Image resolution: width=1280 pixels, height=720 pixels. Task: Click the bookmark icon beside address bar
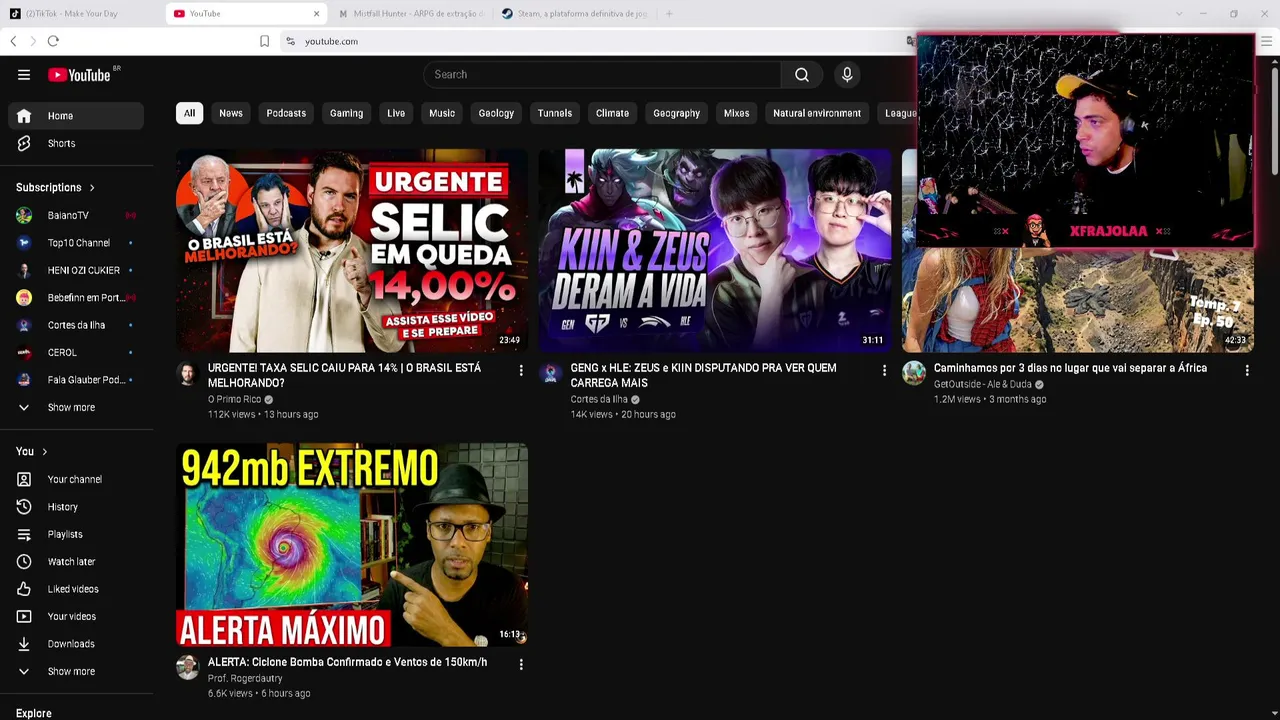[264, 41]
